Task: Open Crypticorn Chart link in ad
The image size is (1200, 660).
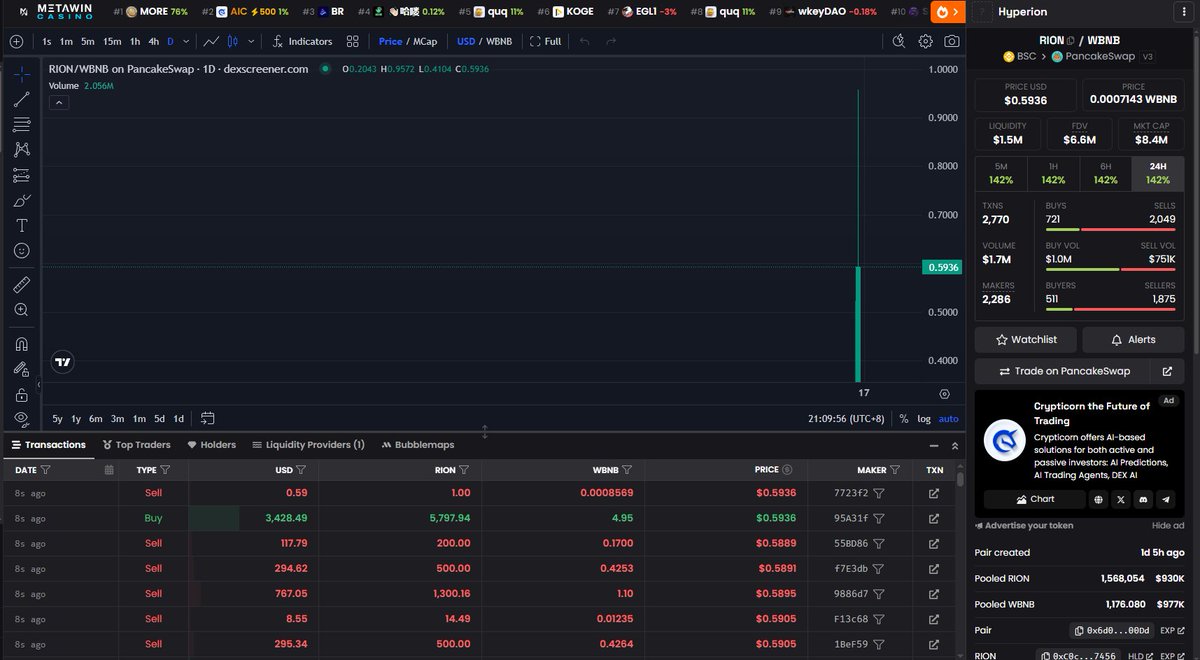Action: (x=1035, y=499)
